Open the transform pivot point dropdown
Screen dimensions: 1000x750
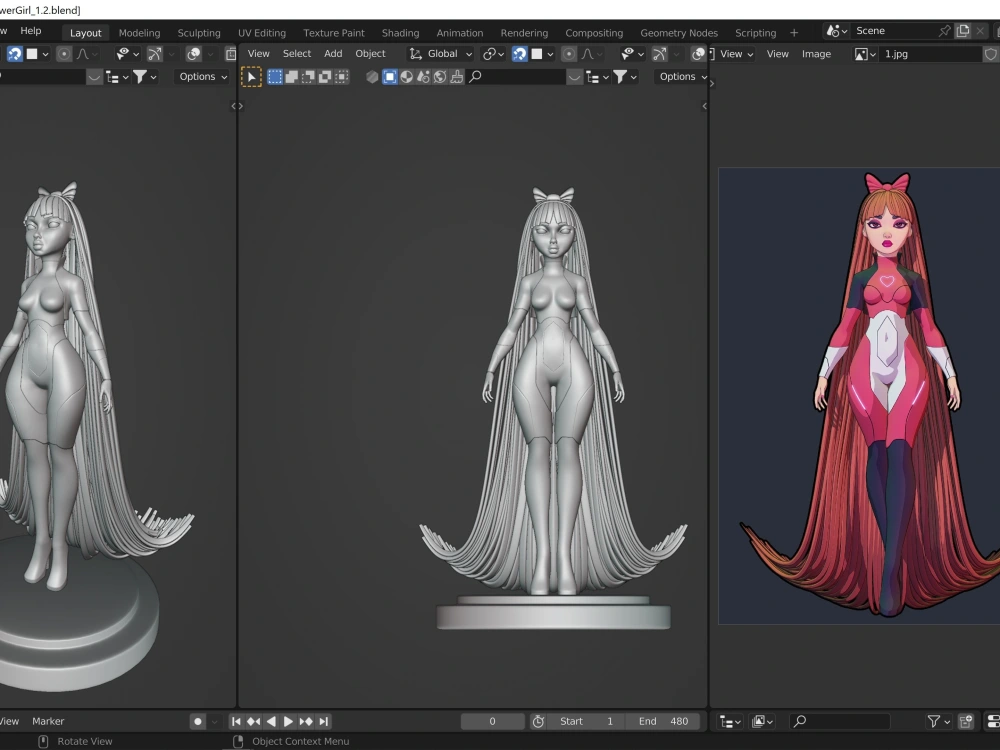tap(494, 54)
